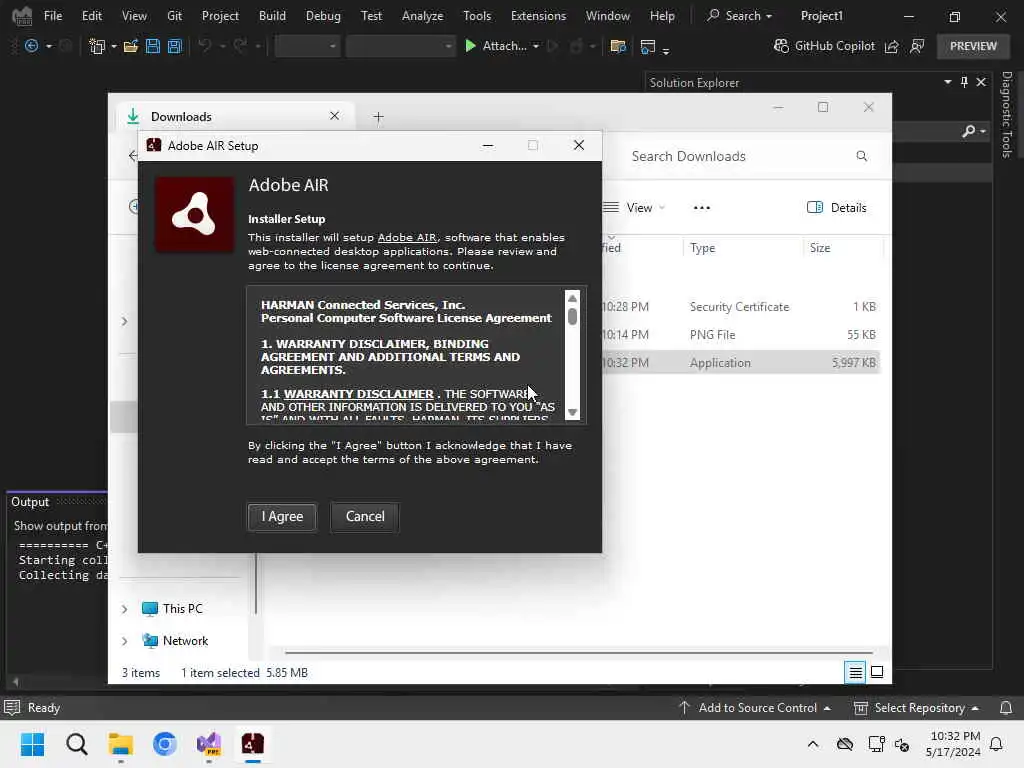1024x768 pixels.
Task: Select the Application file row
Action: [x=741, y=363]
